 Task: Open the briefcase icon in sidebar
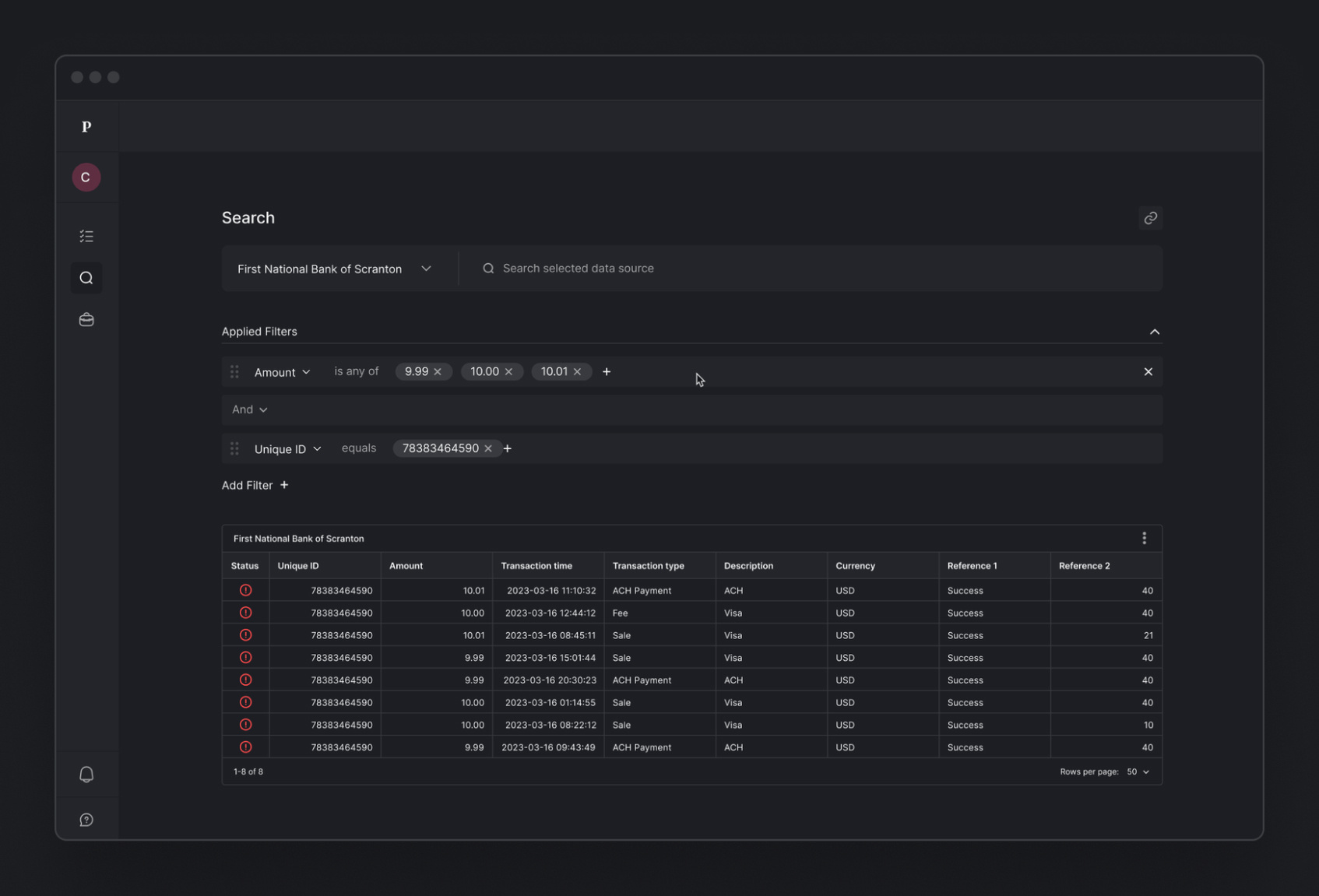coord(86,320)
